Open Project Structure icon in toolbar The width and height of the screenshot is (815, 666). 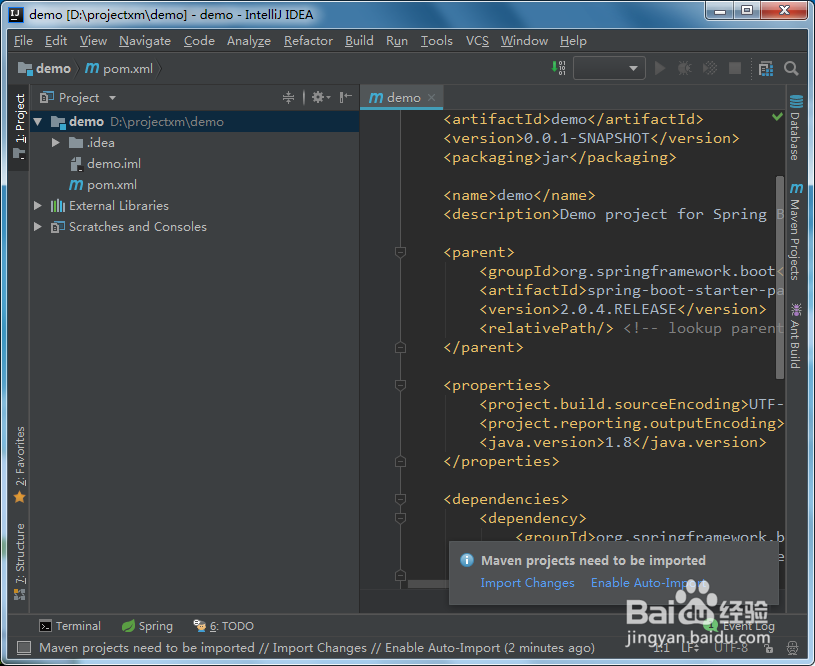pos(766,68)
